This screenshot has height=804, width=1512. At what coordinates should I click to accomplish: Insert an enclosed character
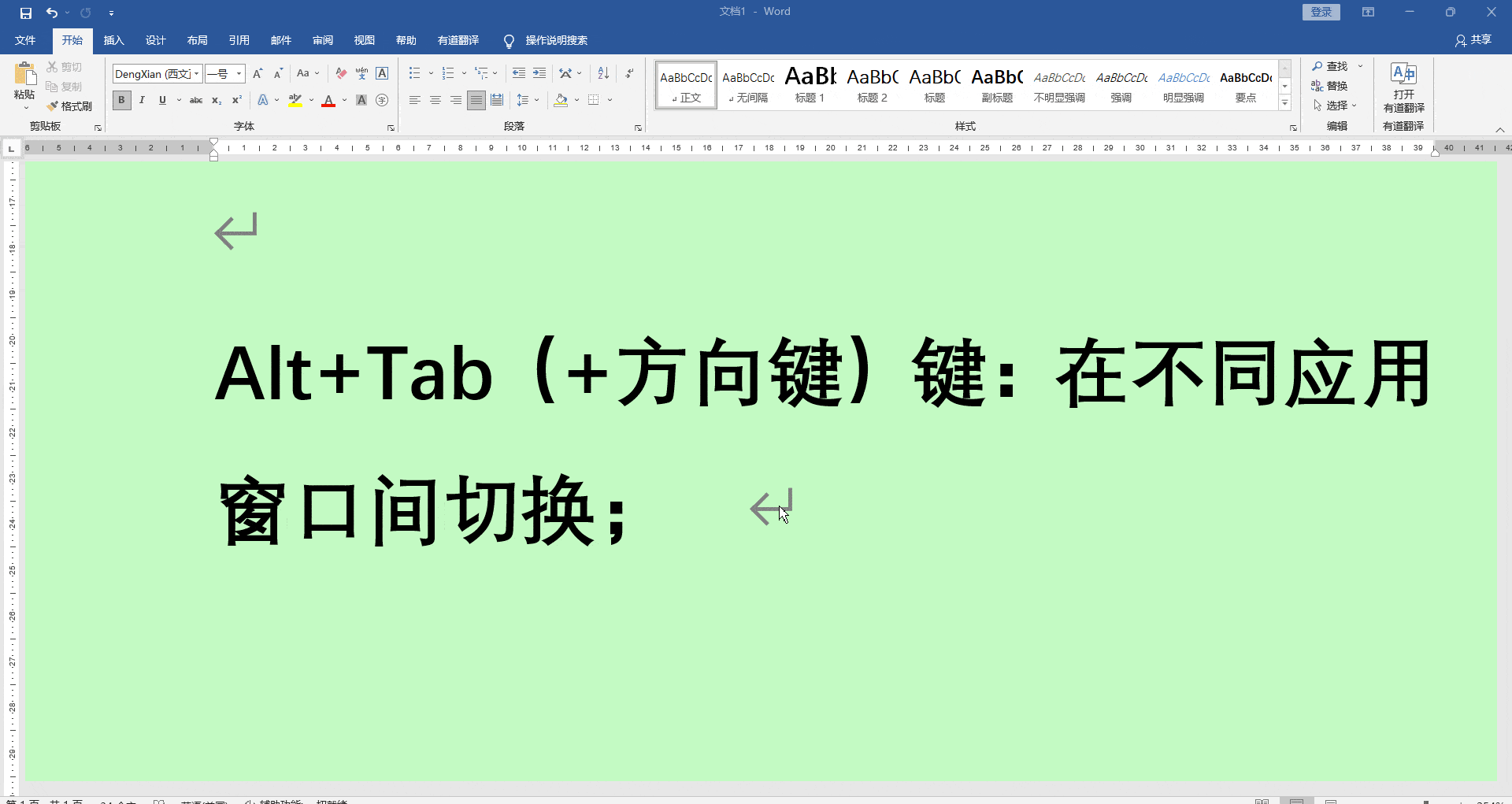click(382, 100)
